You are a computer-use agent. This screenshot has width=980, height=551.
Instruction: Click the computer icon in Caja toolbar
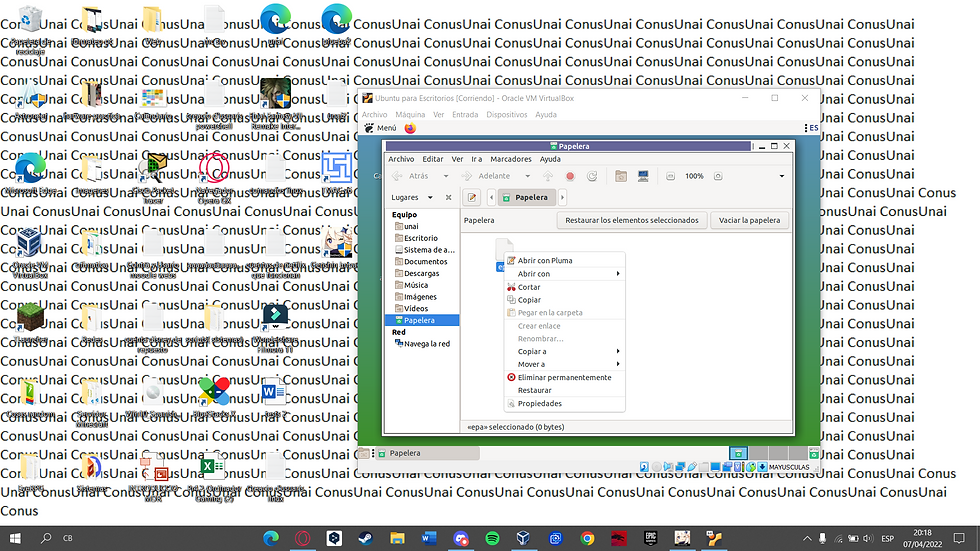click(643, 176)
